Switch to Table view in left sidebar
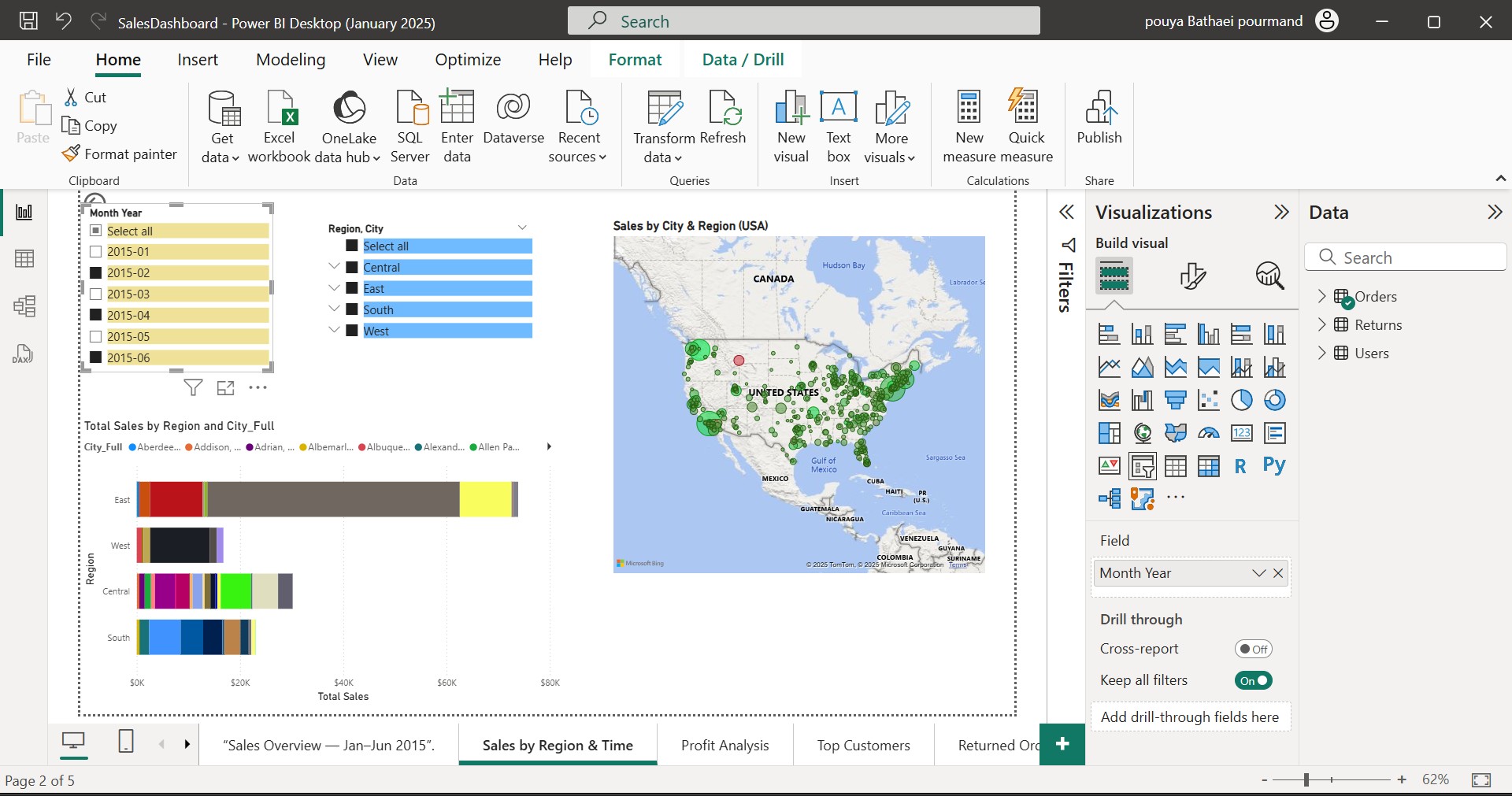1512x796 pixels. pyautogui.click(x=24, y=258)
